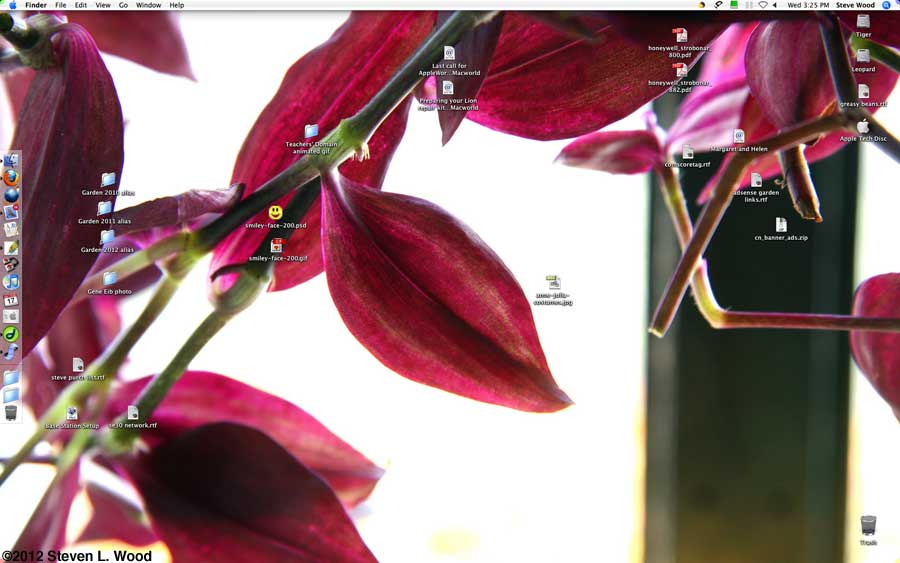Open the Trash in the Dock
This screenshot has height=563, width=900.
[10, 413]
